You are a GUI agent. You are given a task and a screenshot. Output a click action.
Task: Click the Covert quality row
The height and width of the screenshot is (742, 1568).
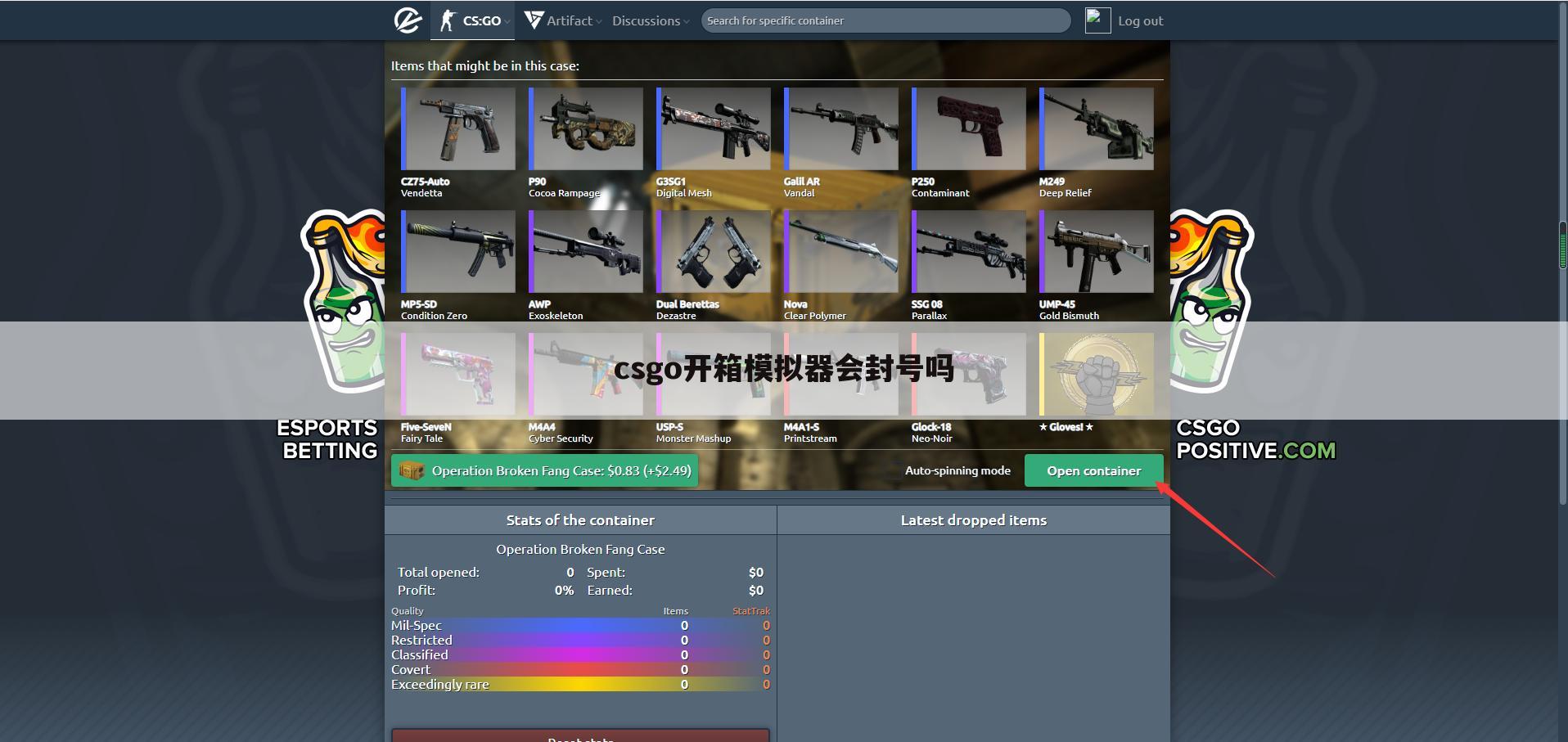click(580, 670)
